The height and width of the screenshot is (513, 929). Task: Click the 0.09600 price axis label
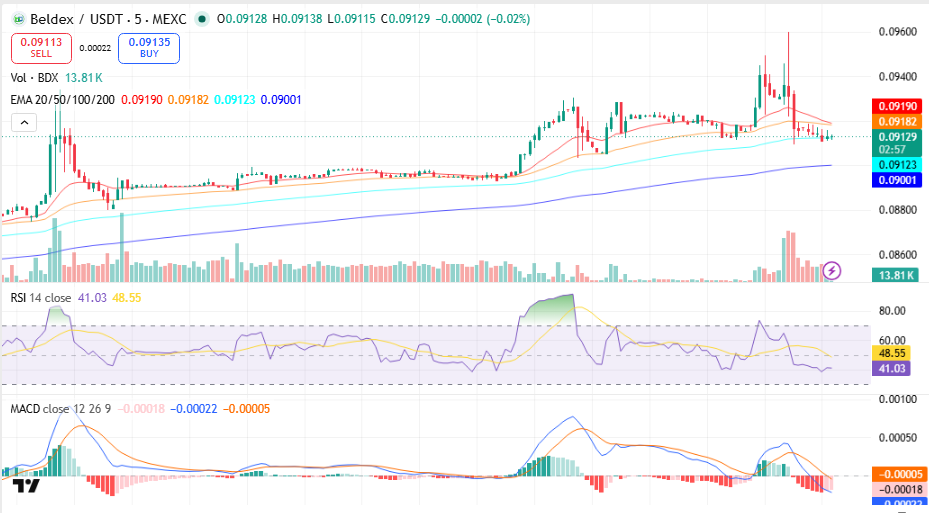click(x=898, y=31)
